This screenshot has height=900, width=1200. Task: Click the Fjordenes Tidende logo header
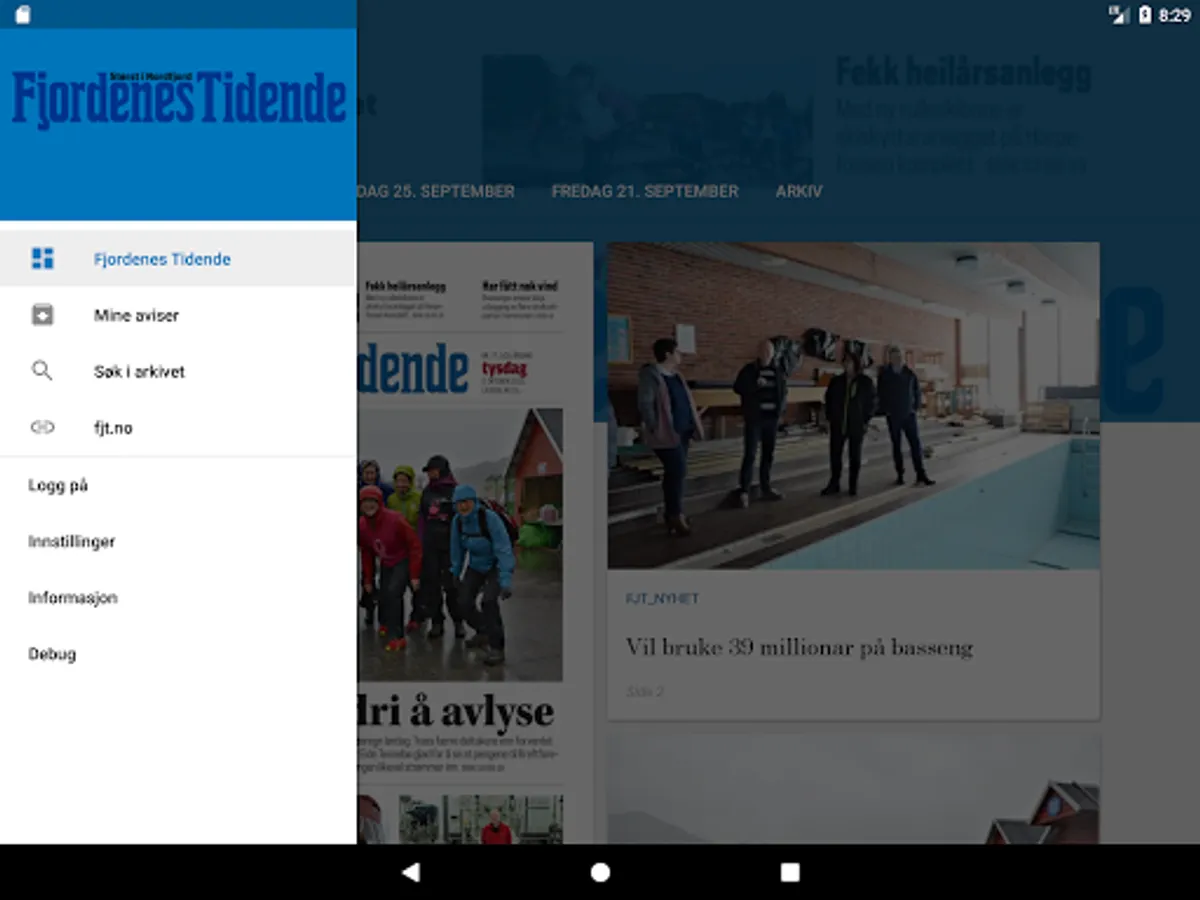(x=179, y=100)
